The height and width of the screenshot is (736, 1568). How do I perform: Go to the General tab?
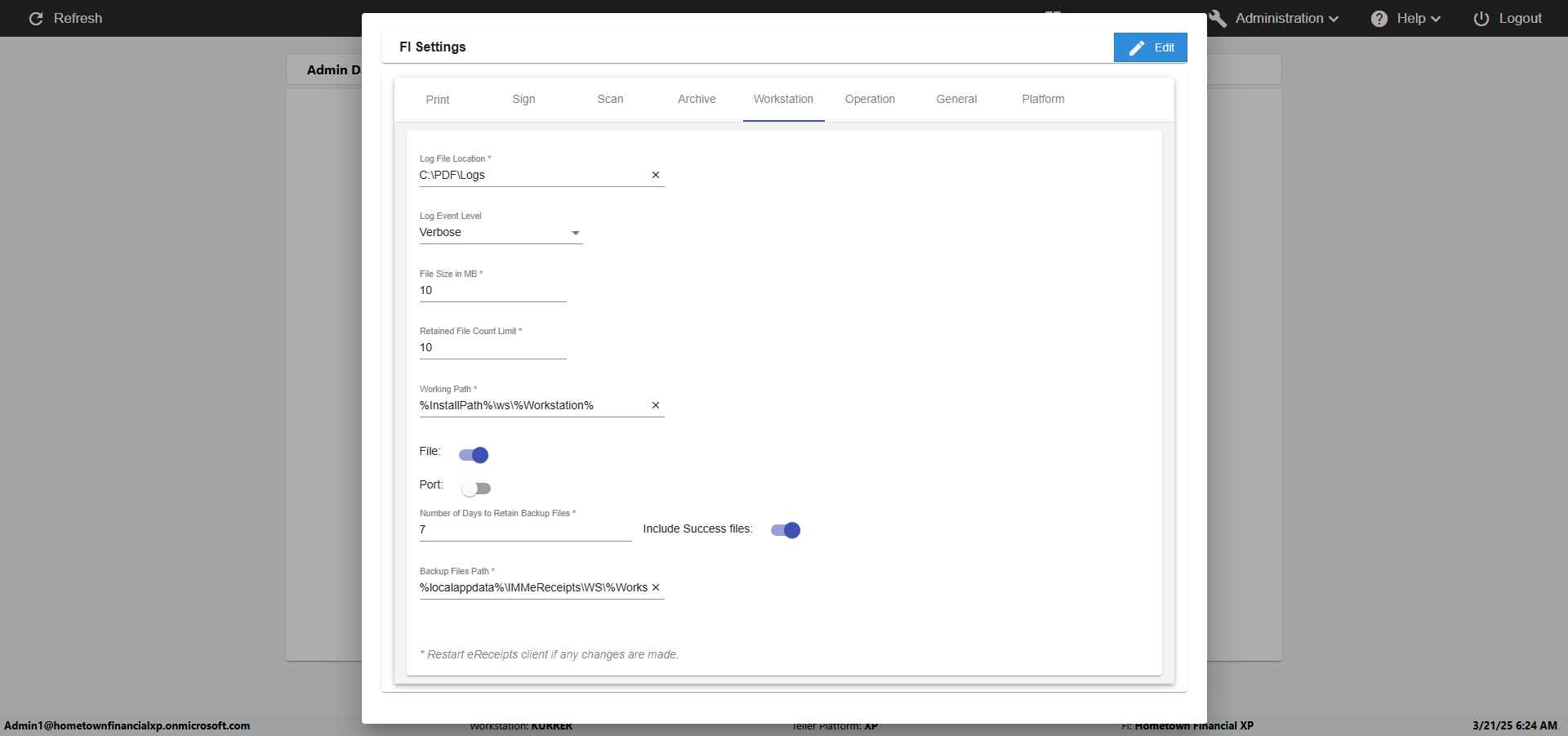coord(956,100)
